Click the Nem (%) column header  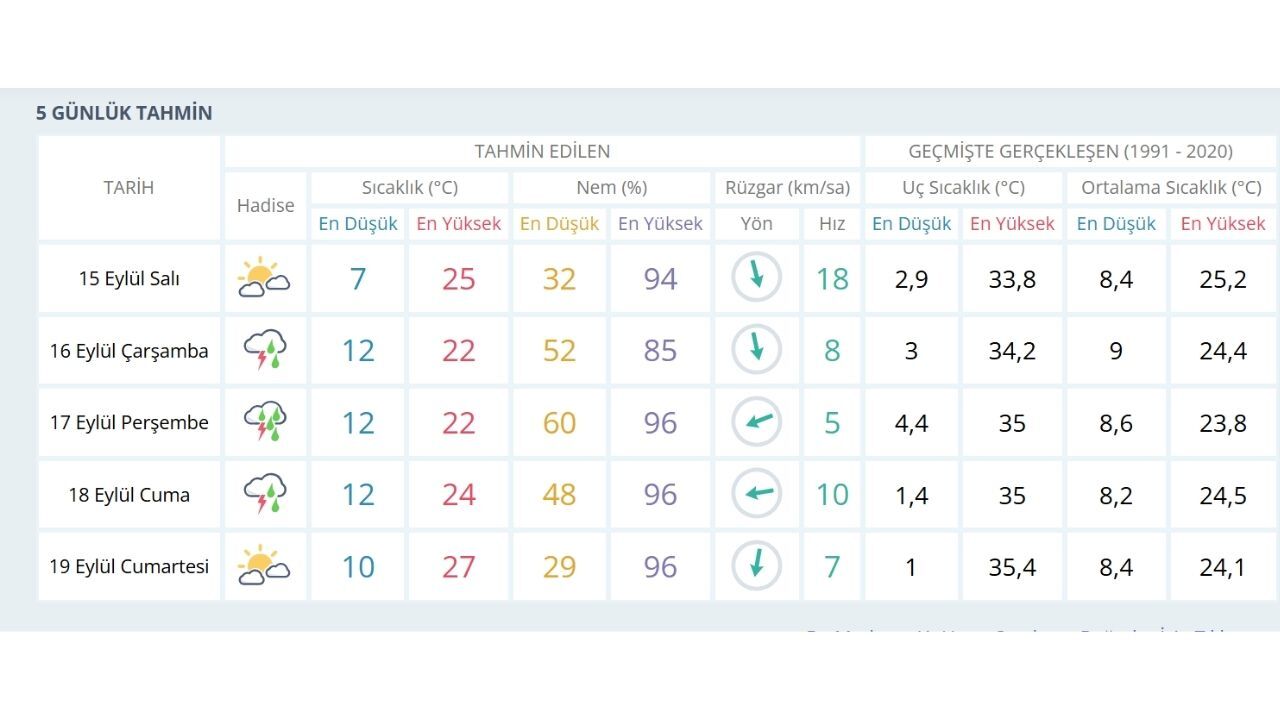[611, 188]
